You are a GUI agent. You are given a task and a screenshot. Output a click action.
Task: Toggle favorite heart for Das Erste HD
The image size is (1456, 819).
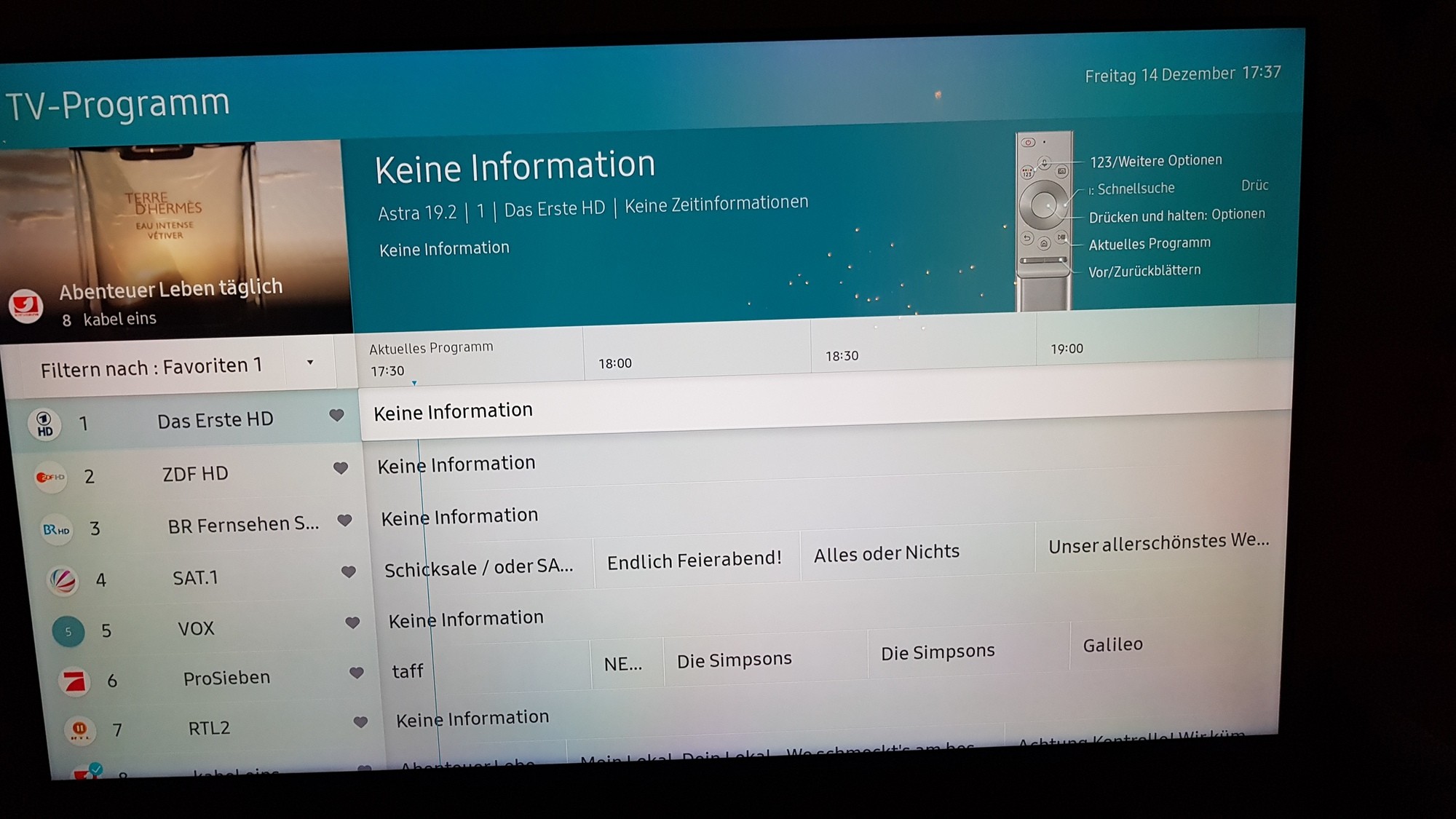click(336, 415)
